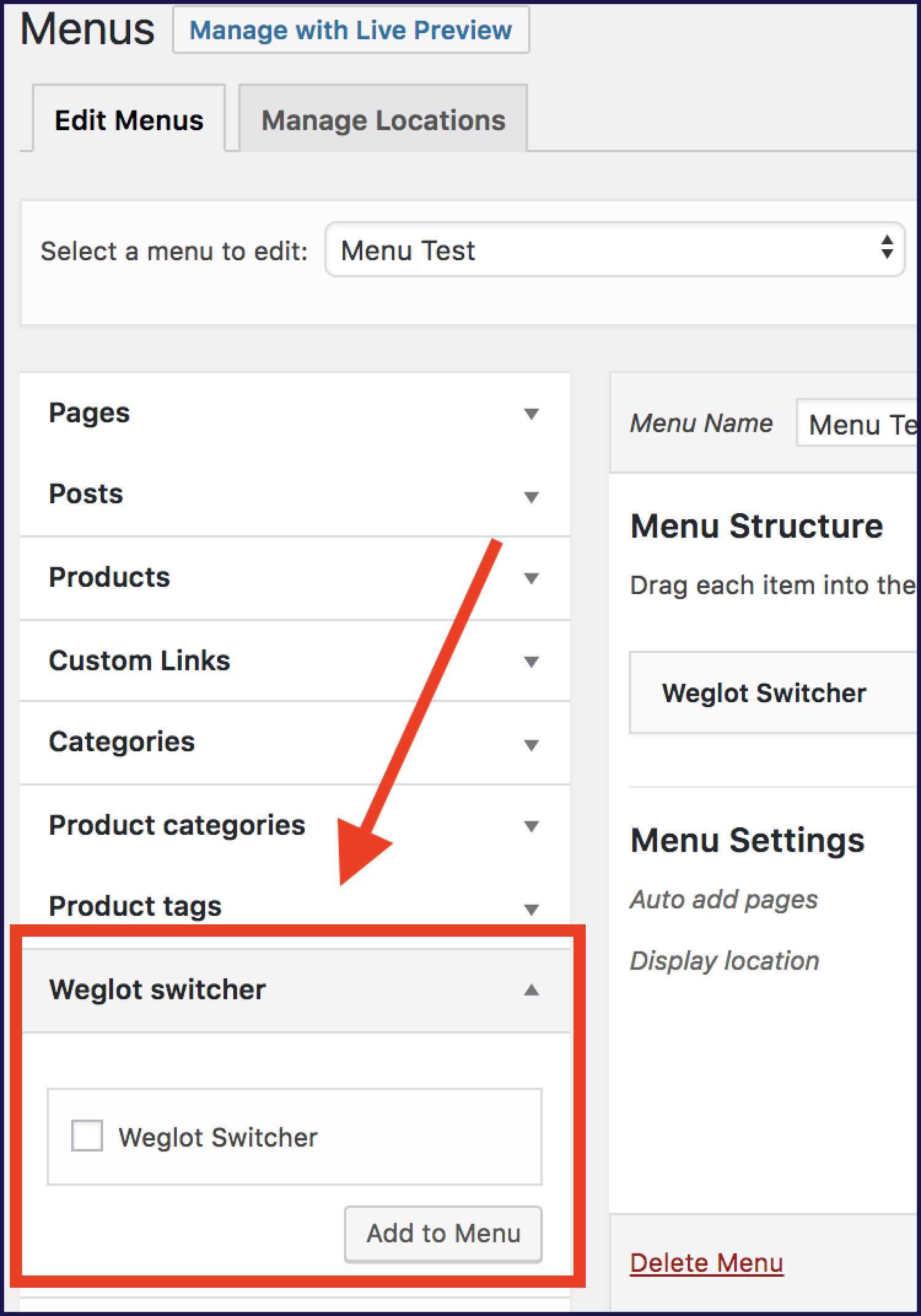The height and width of the screenshot is (1316, 921).
Task: Click the Product tags panel title
Action: [135, 907]
